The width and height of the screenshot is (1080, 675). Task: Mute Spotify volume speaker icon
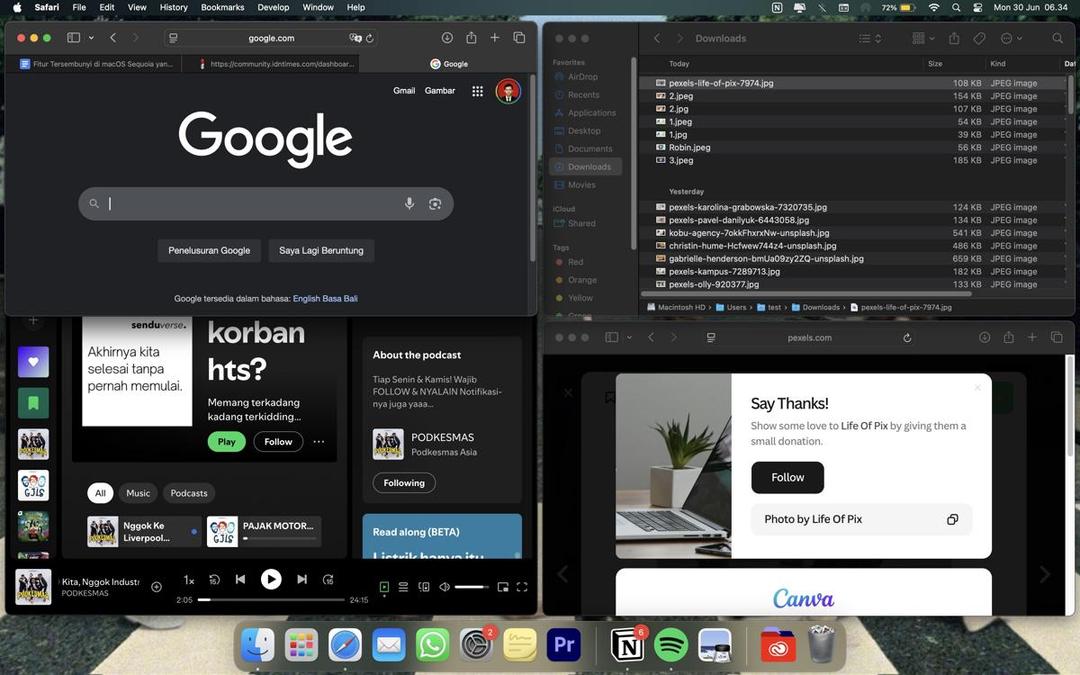pos(444,587)
